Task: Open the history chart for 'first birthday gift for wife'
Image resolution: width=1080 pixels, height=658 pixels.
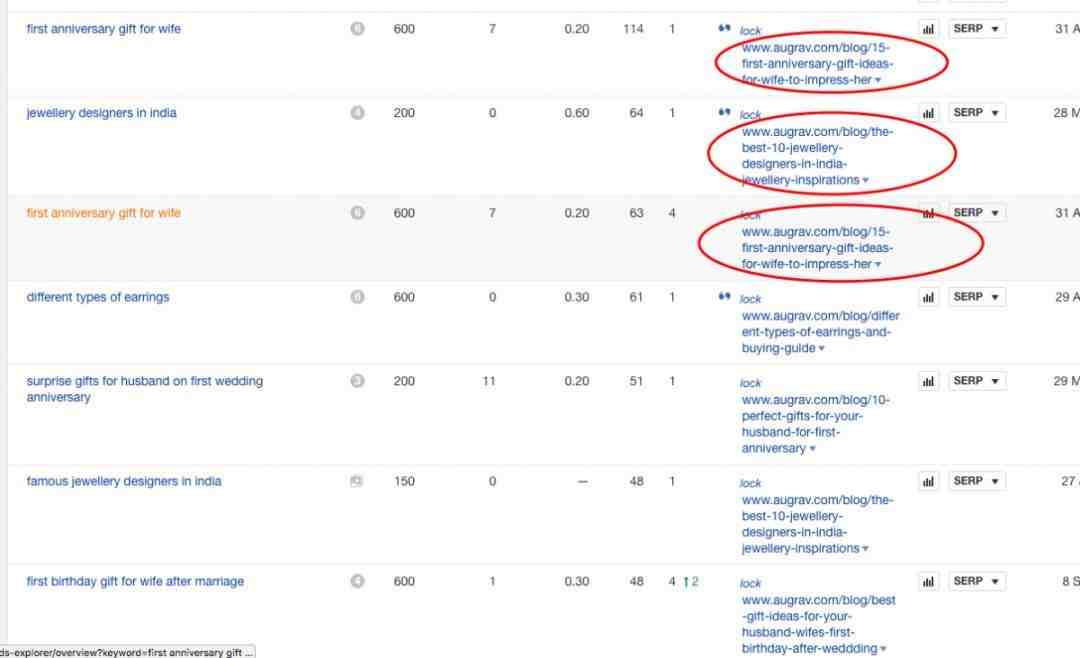Action: (928, 582)
